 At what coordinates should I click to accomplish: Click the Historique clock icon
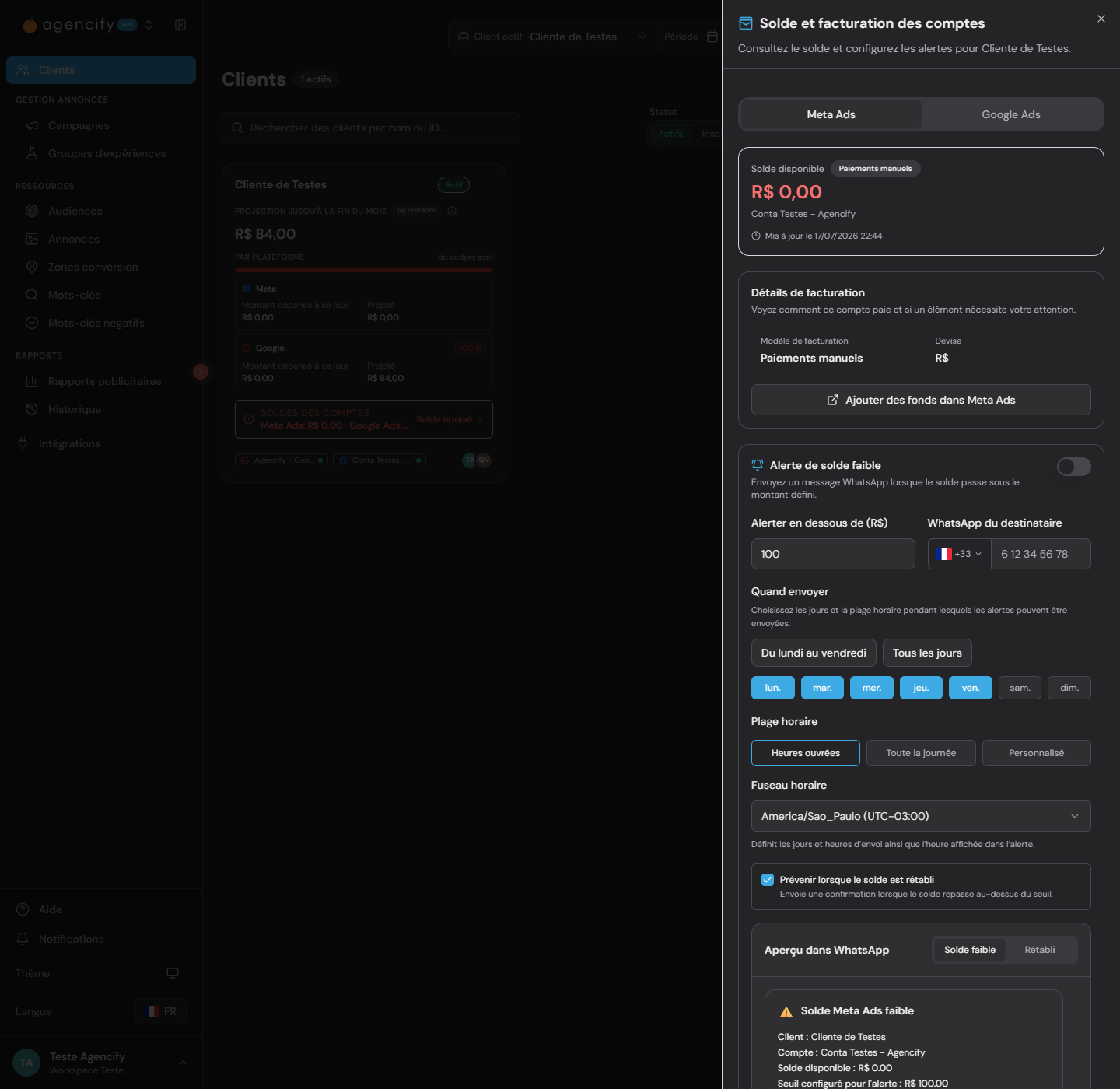click(x=32, y=409)
